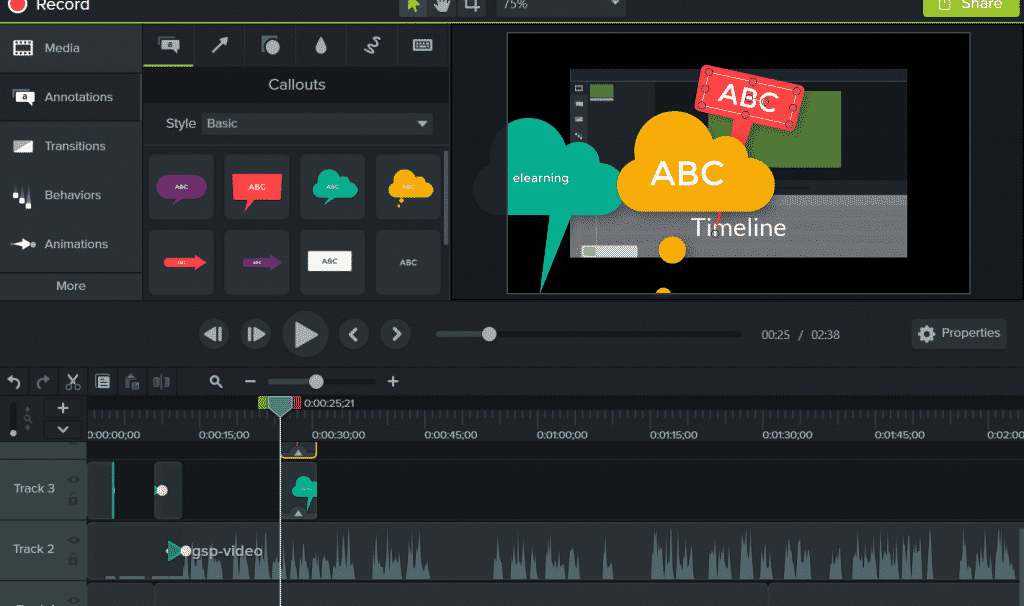Click the Timeline text on canvas

click(x=739, y=227)
